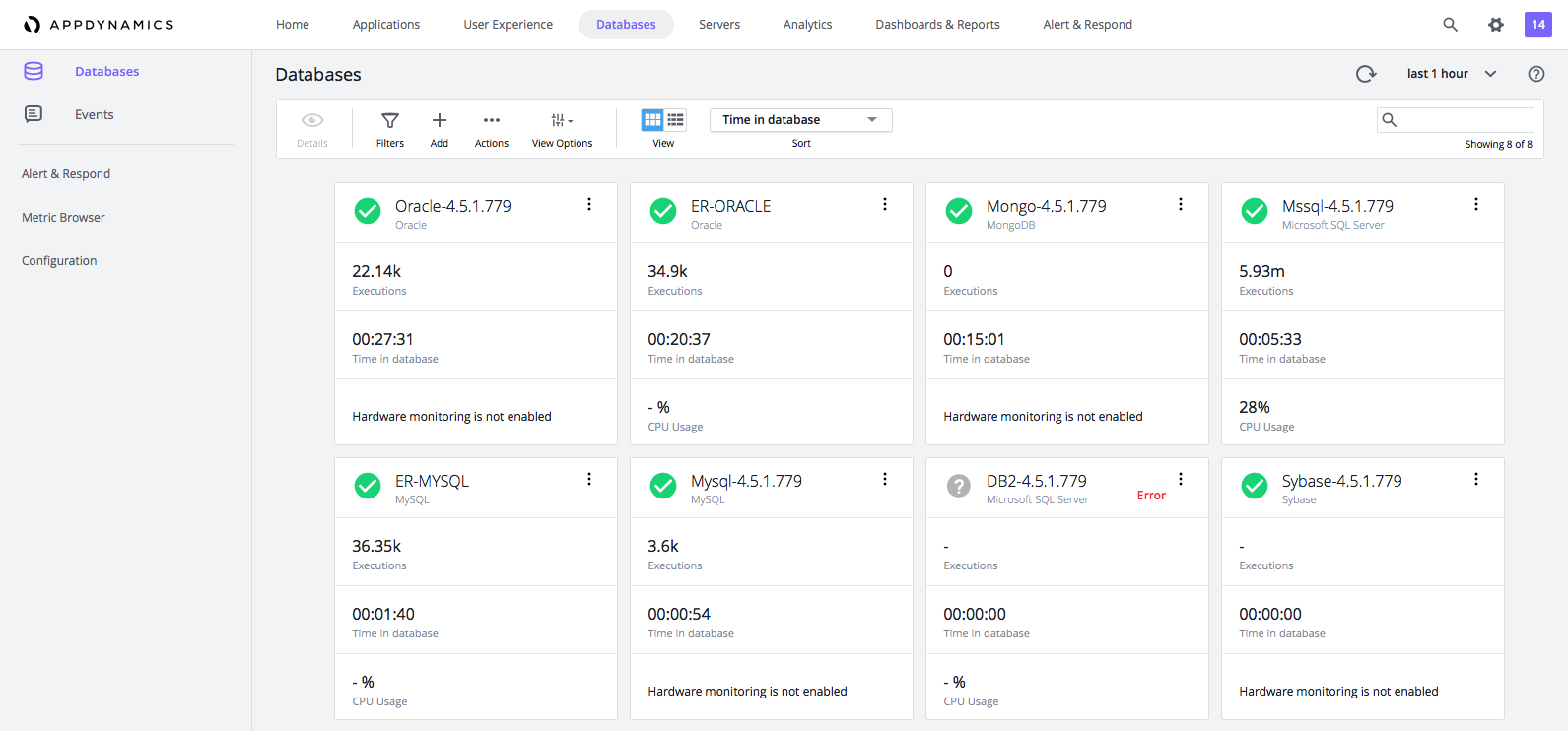Click Mssql-4.5.1.779 green health status icon
Screen dimensions: 1568x731
click(1255, 211)
